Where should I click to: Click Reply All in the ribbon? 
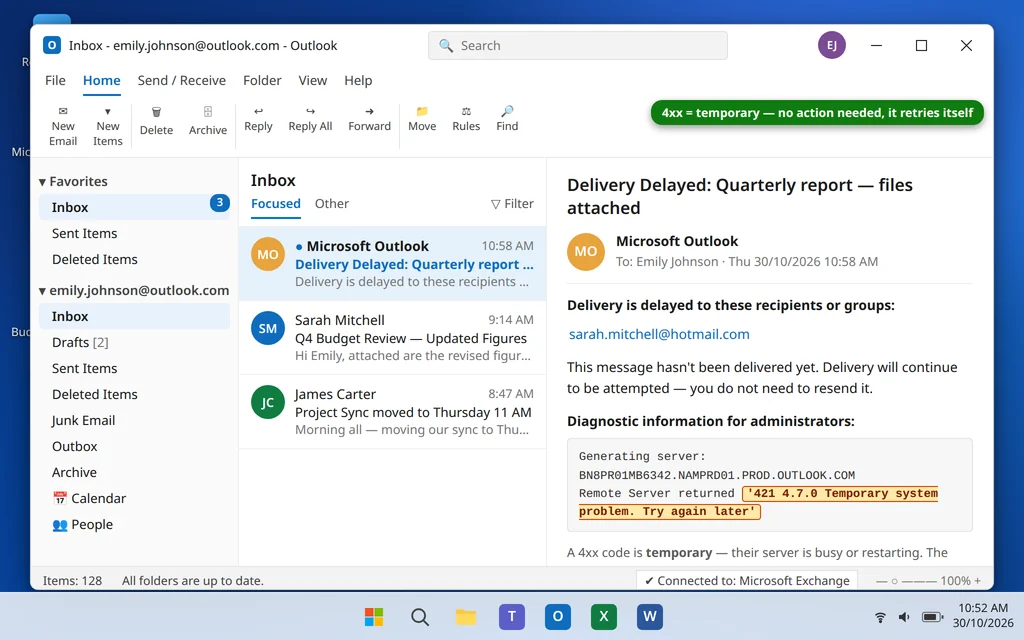pos(310,120)
